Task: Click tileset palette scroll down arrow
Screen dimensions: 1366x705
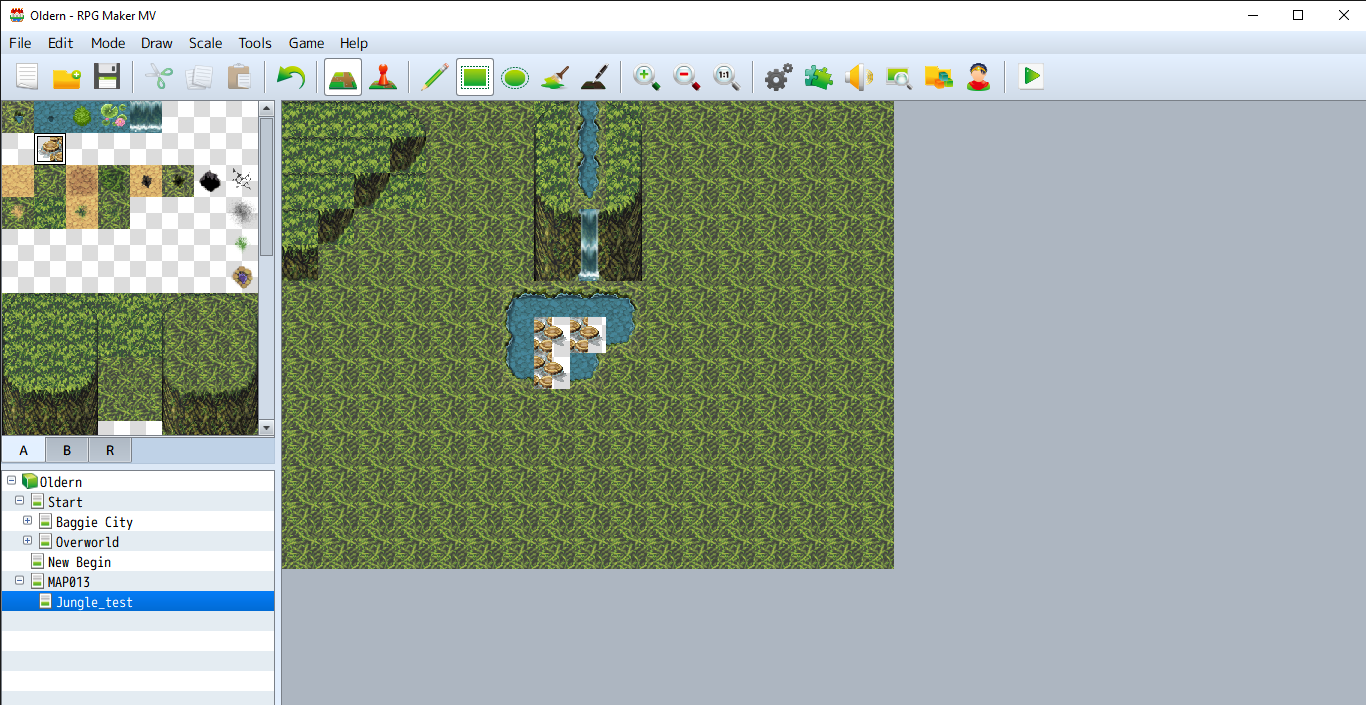Action: (266, 427)
